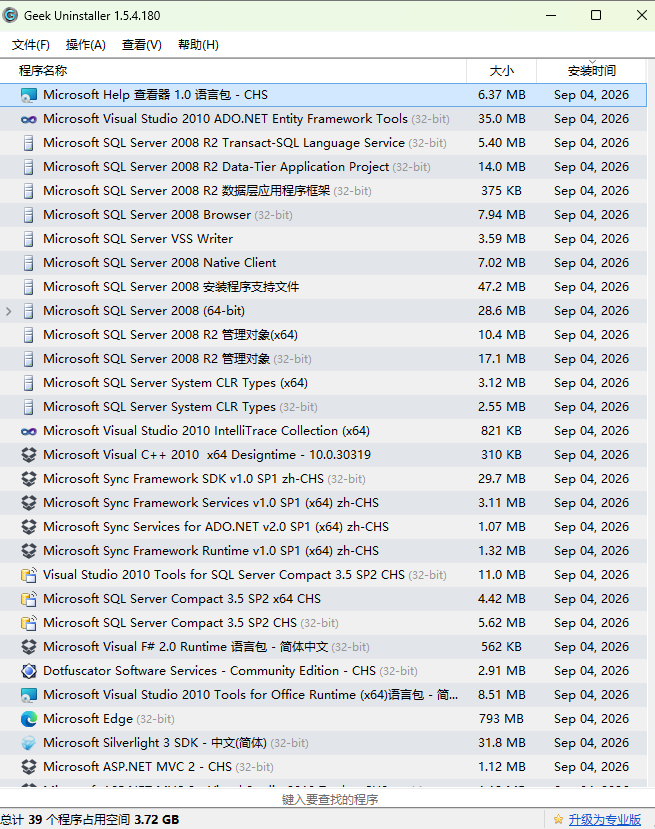
Task: Click the Data-Tier Application Project icon
Action: coord(29,167)
